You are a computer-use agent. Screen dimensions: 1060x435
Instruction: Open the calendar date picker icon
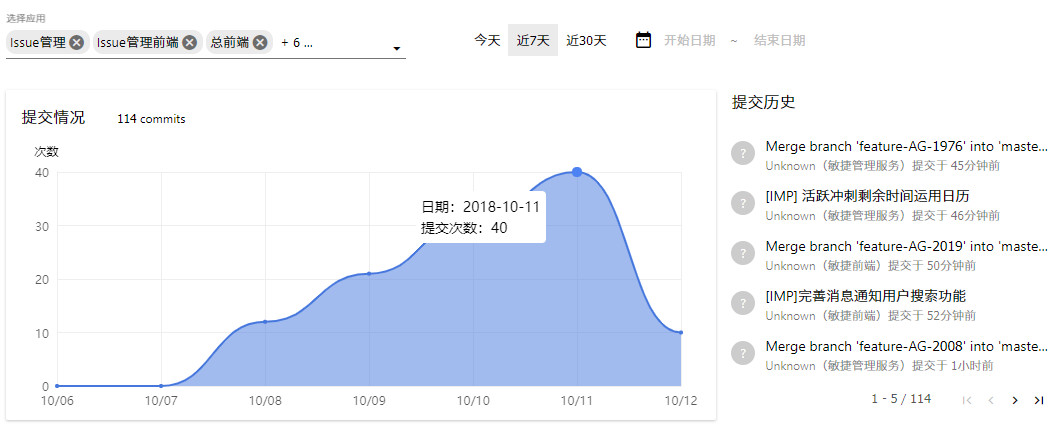pos(644,40)
